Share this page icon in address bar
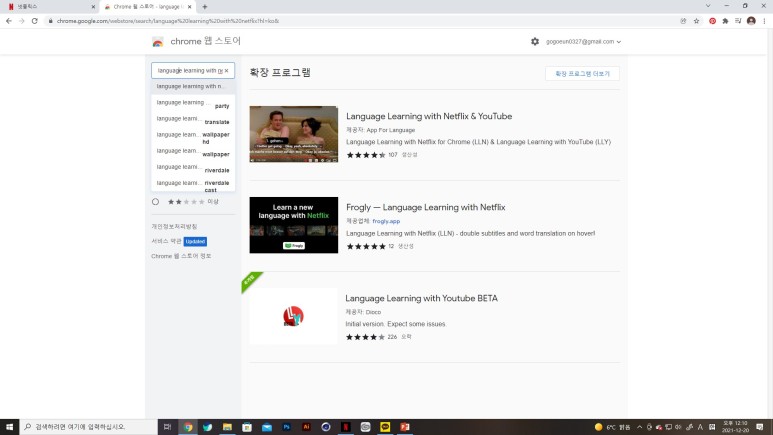773x435 pixels. pos(683,21)
